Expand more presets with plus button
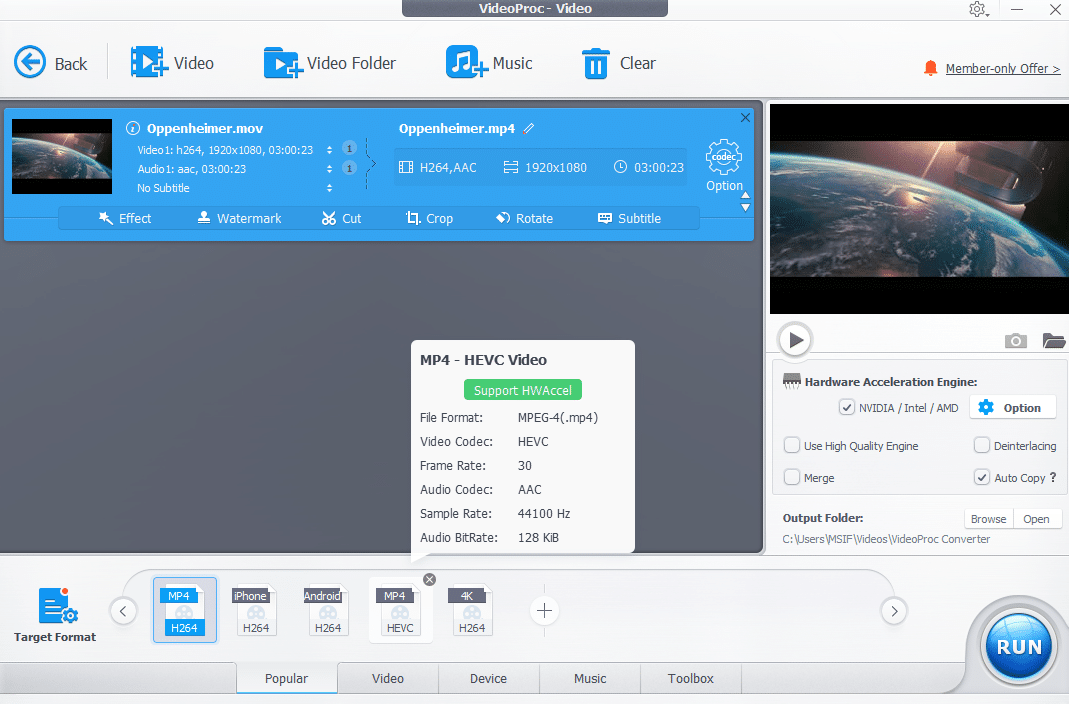The height and width of the screenshot is (704, 1069). pyautogui.click(x=544, y=610)
